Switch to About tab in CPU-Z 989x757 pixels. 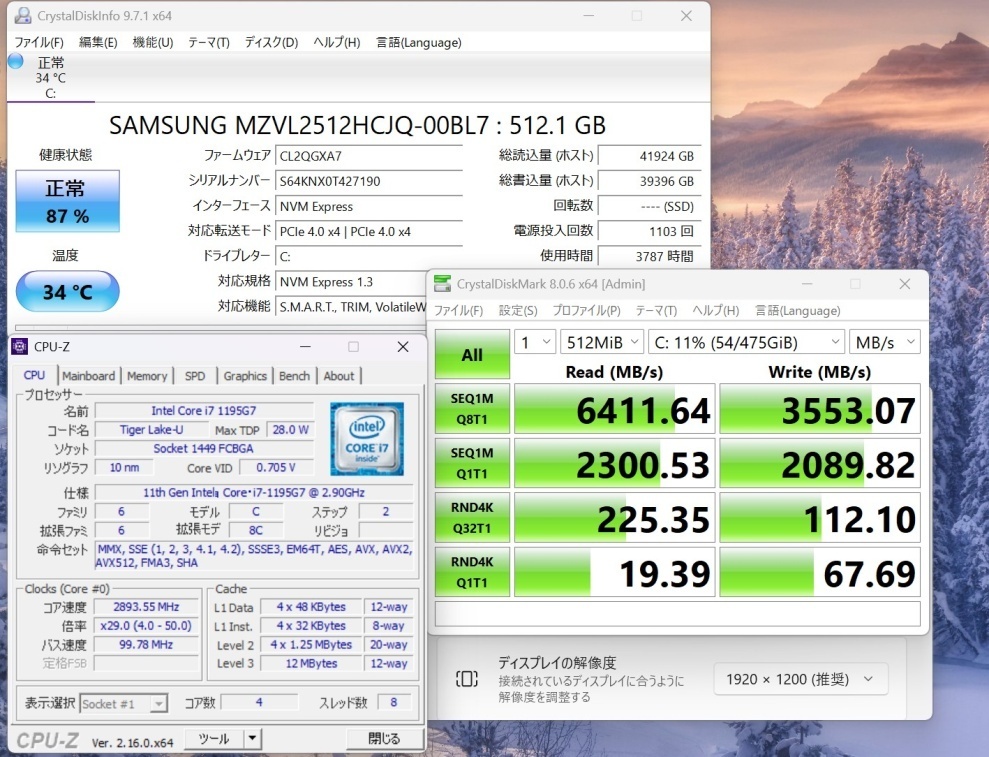(339, 376)
